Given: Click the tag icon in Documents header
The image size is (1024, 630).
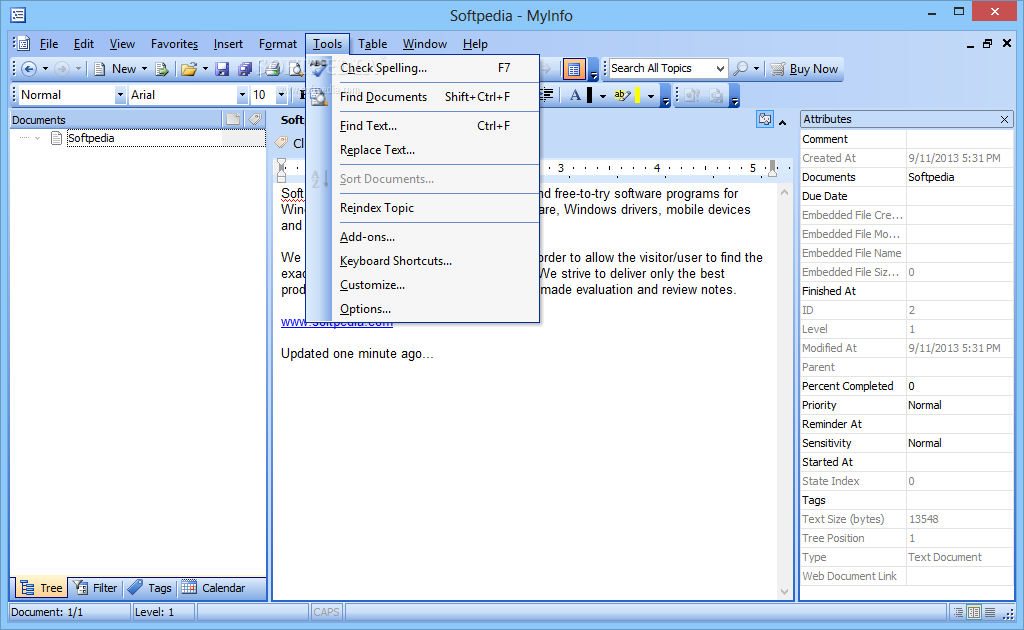Looking at the screenshot, I should click(255, 119).
